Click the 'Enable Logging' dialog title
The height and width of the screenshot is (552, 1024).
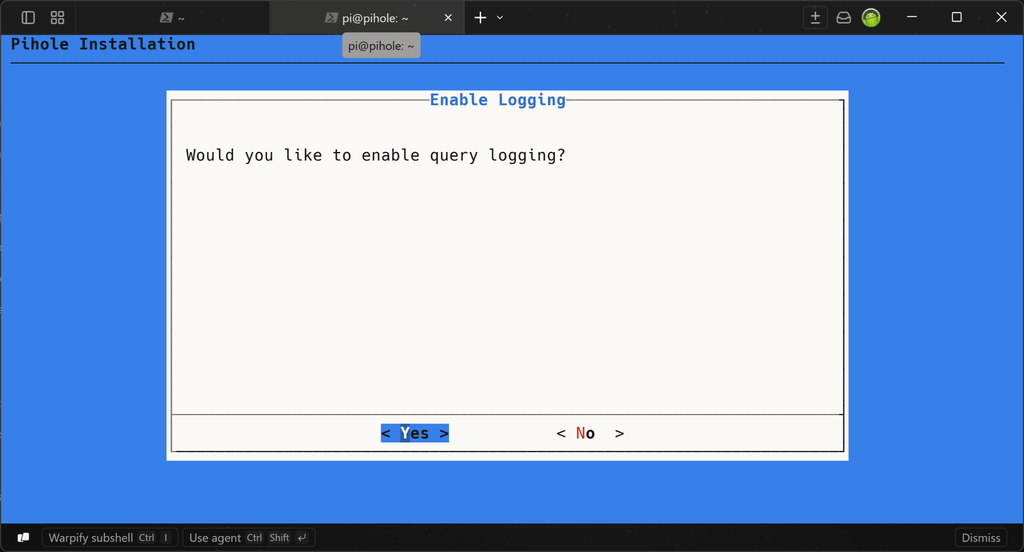pos(498,100)
